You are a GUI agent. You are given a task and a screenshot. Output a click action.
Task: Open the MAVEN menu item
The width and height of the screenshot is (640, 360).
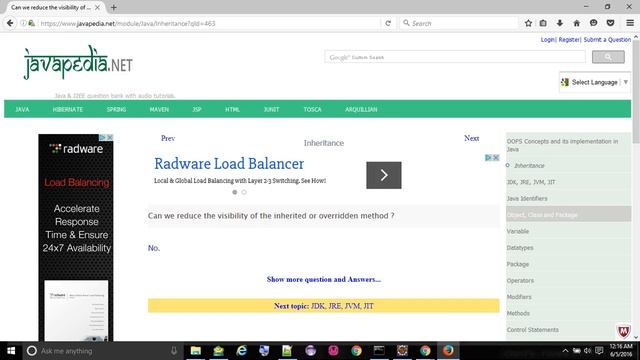[x=159, y=109]
